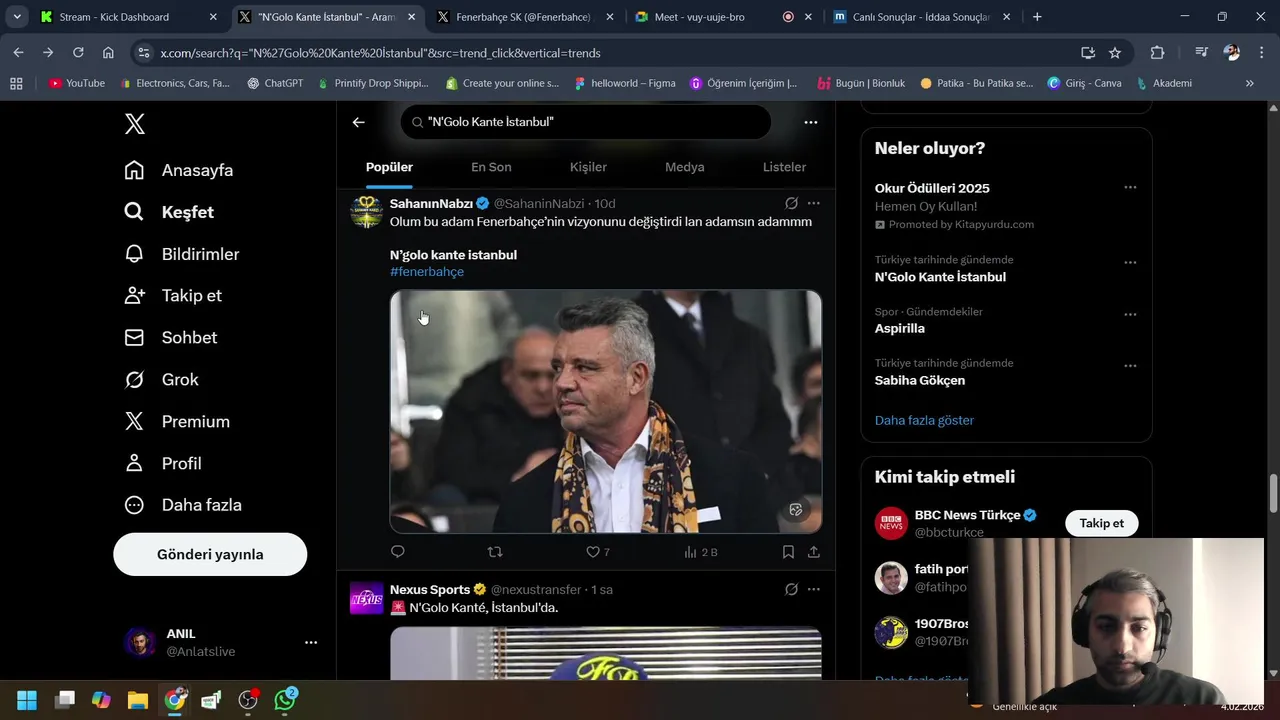Viewport: 1280px width, 720px height.
Task: Show more bookmarks chevron
Action: [x=1249, y=84]
